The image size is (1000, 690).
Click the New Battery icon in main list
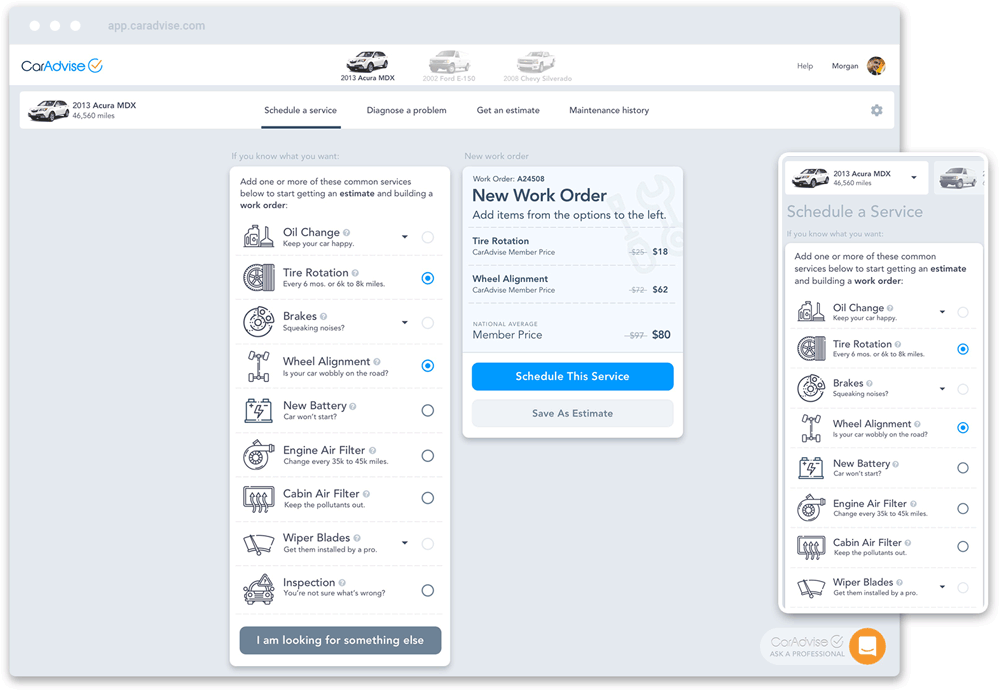258,411
